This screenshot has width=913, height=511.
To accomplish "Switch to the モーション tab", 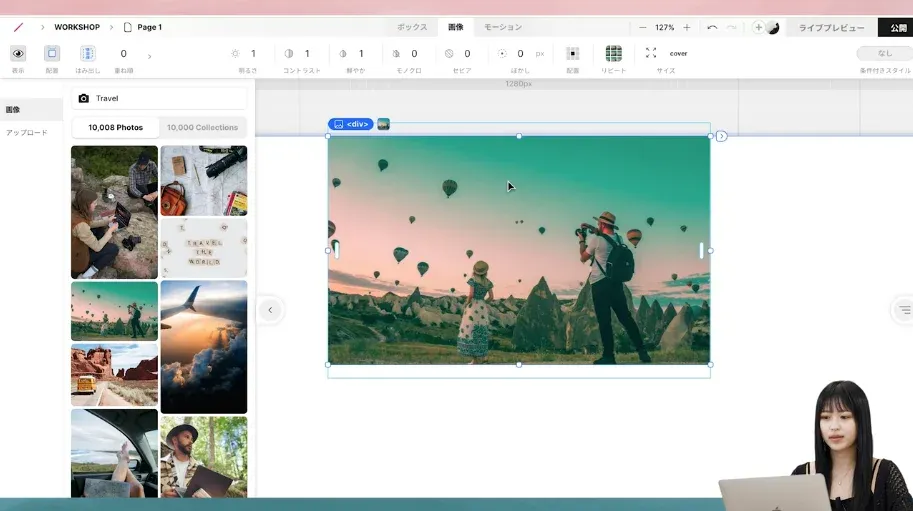I will click(503, 27).
